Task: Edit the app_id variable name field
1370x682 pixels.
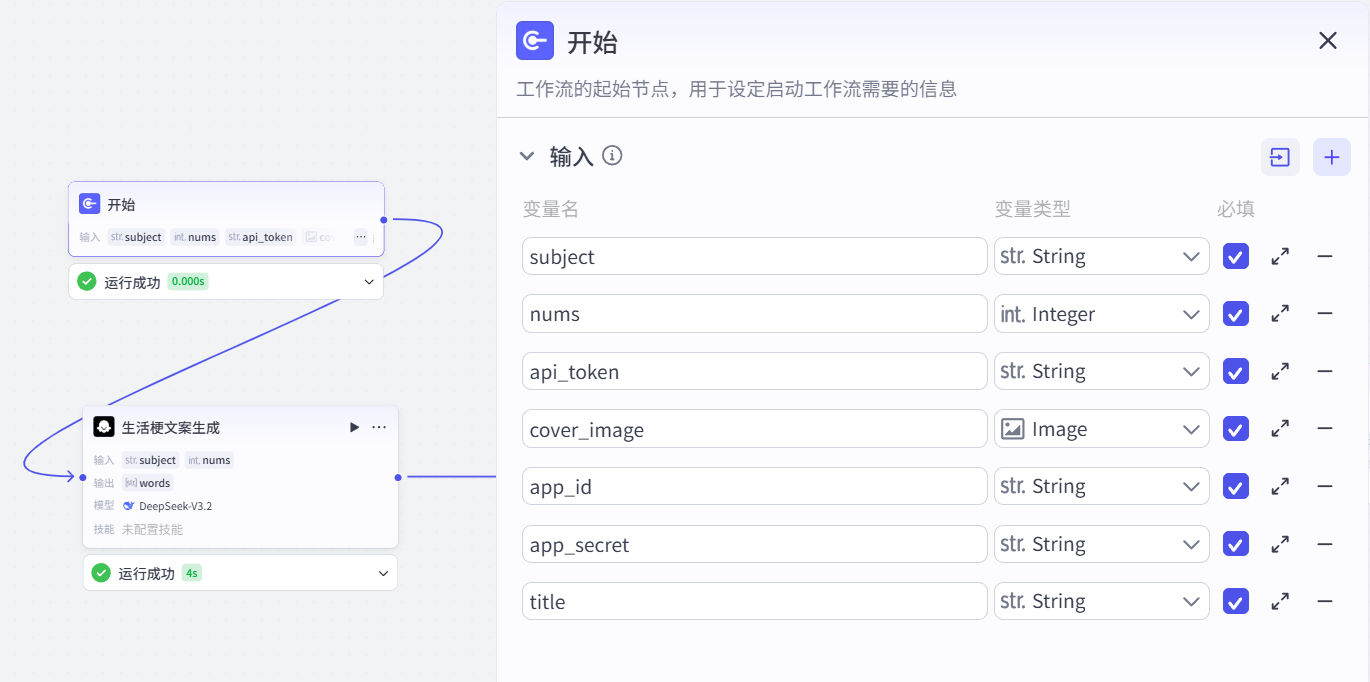Action: [x=755, y=486]
